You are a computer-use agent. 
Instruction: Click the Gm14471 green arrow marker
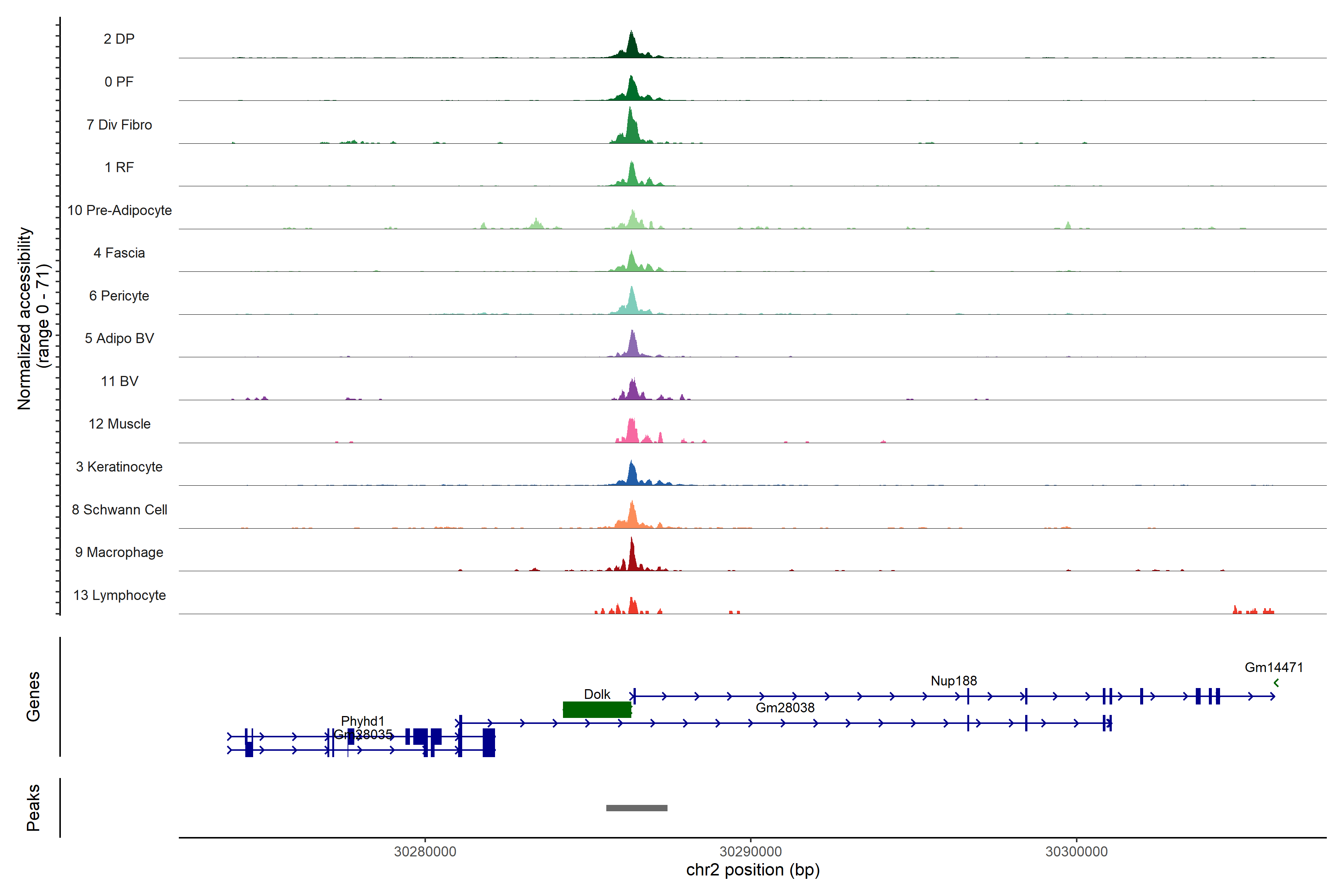pos(1276,683)
